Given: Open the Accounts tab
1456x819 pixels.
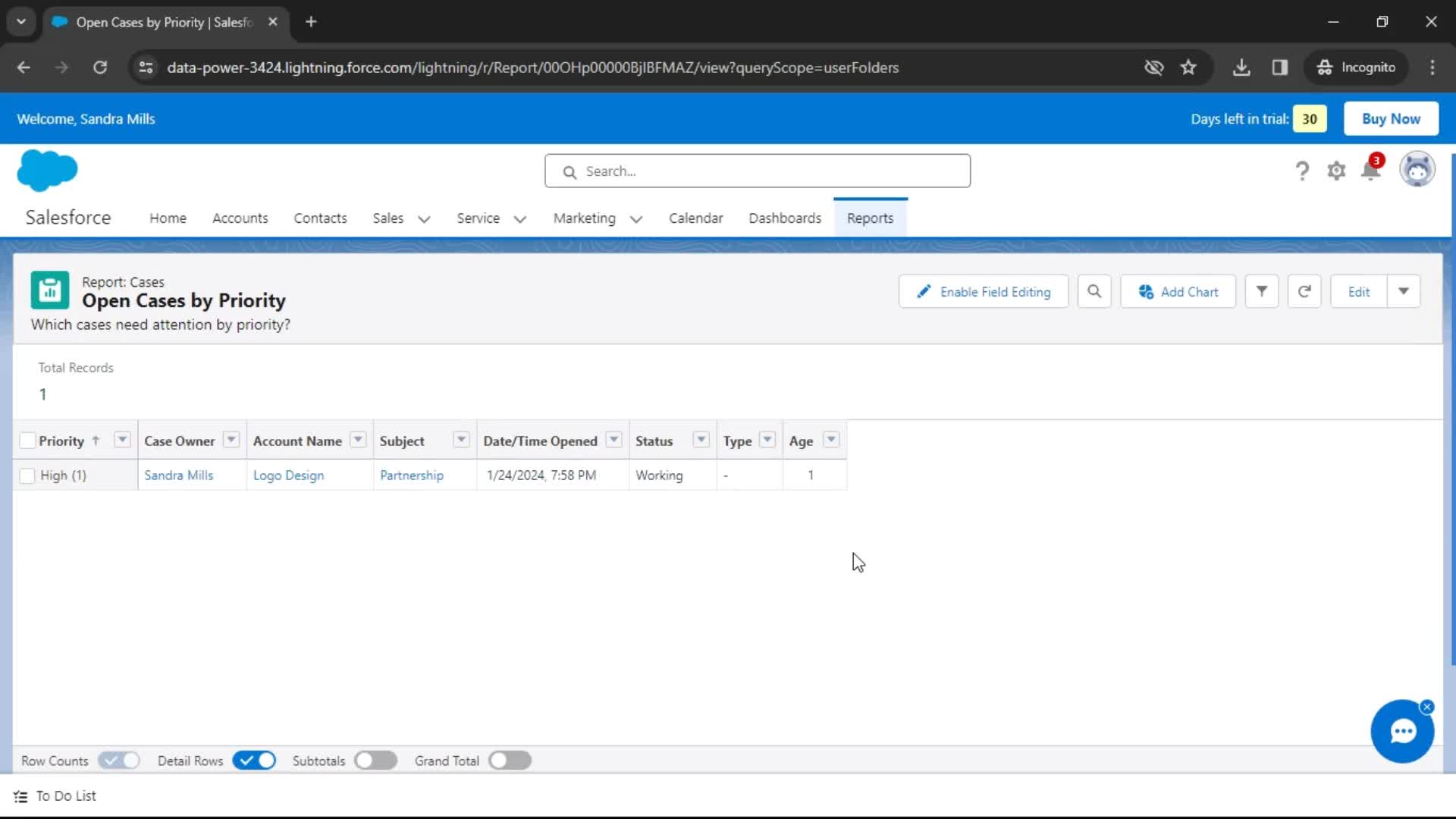Looking at the screenshot, I should click(240, 218).
